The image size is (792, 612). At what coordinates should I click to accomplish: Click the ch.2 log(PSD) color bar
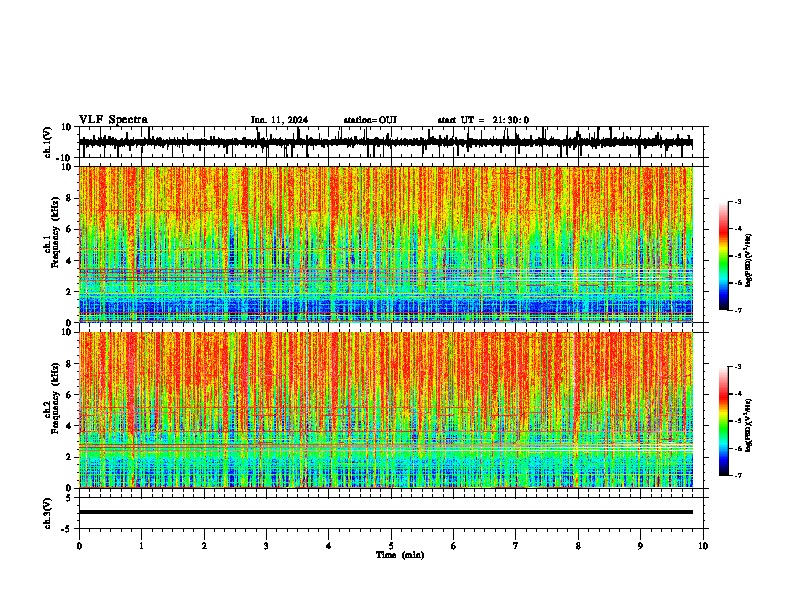[x=723, y=421]
